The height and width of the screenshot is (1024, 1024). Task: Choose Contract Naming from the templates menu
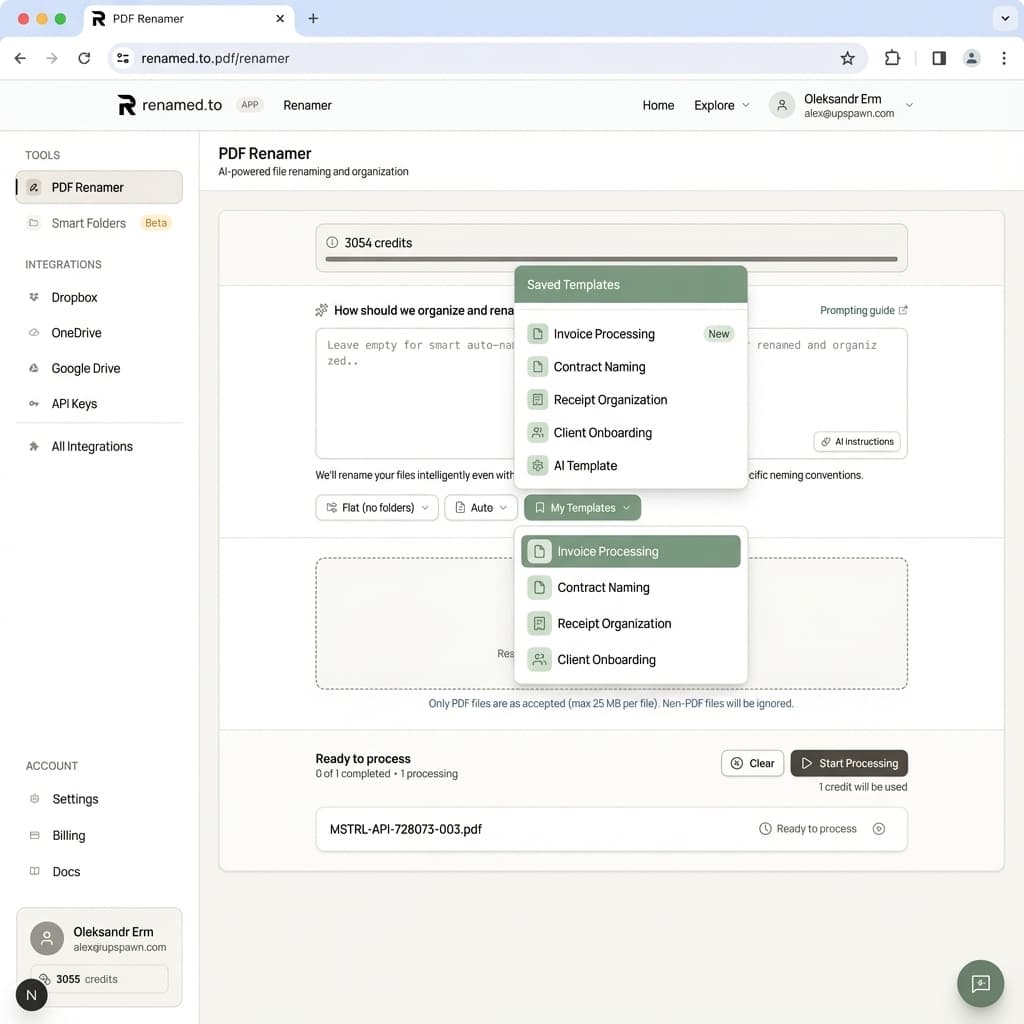(599, 367)
